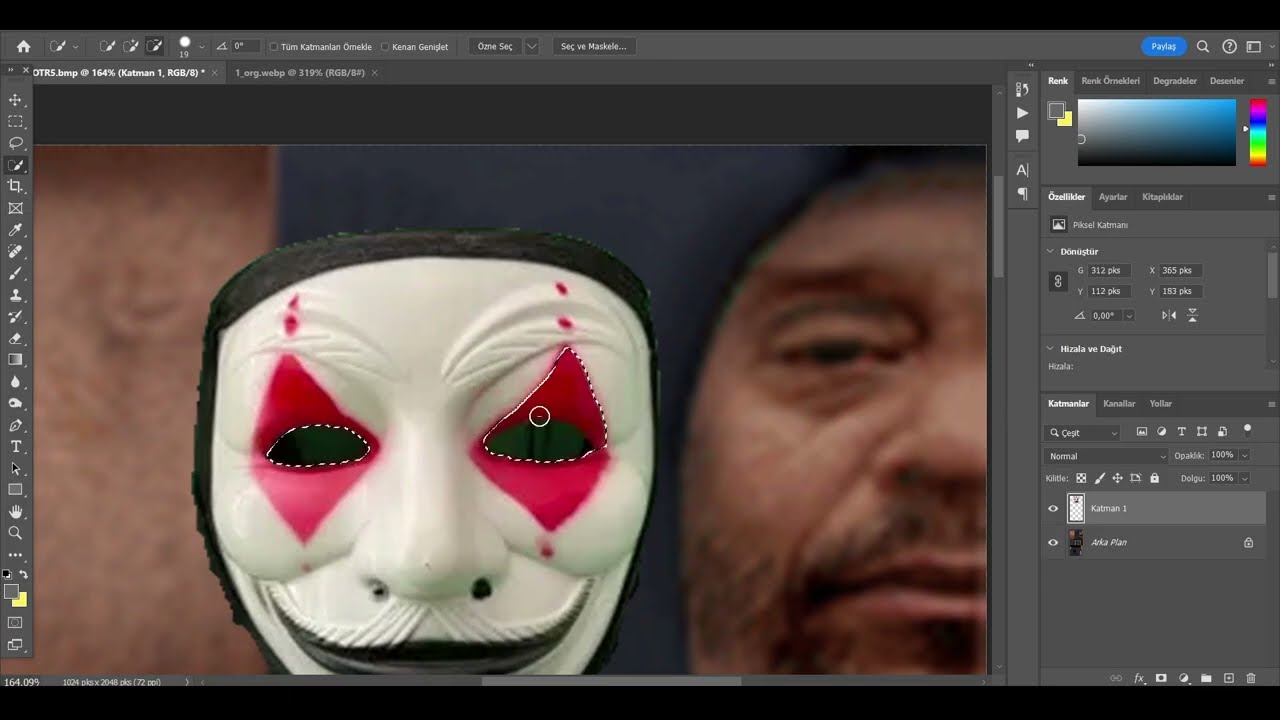The width and height of the screenshot is (1280, 720).
Task: Click the fx layer style icon
Action: [1139, 678]
